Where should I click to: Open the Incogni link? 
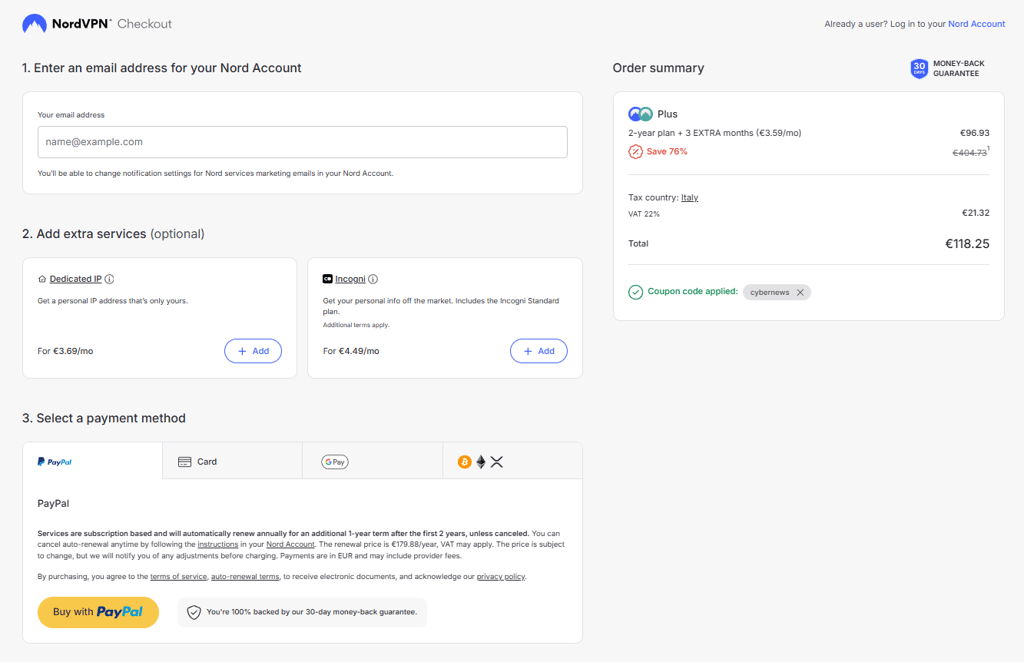click(350, 279)
